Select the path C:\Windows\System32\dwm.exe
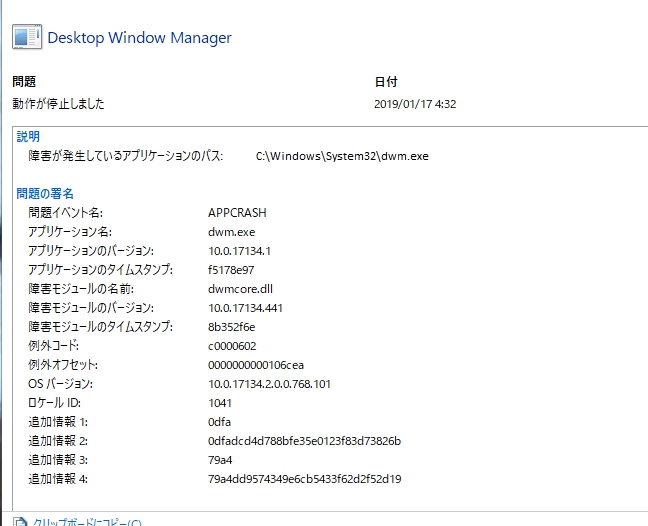This screenshot has width=648, height=526. click(x=342, y=156)
